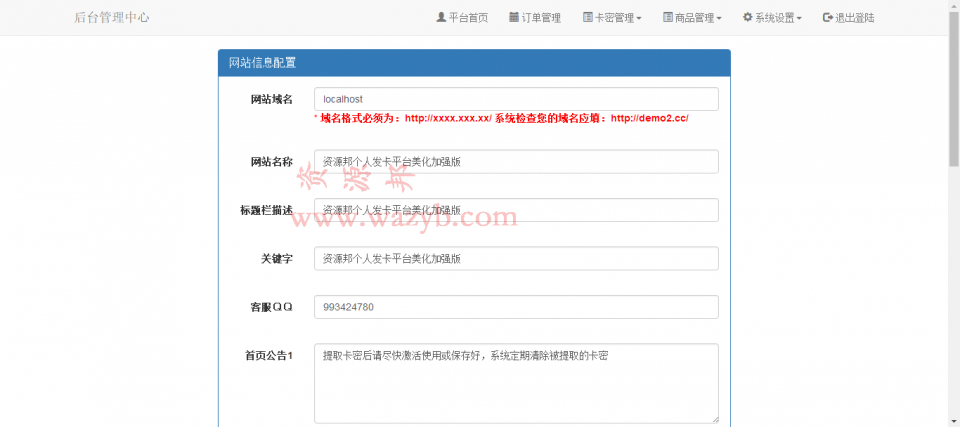Viewport: 960px width, 427px height.
Task: Expand the 卡密管理 dropdown caret
Action: (639, 18)
